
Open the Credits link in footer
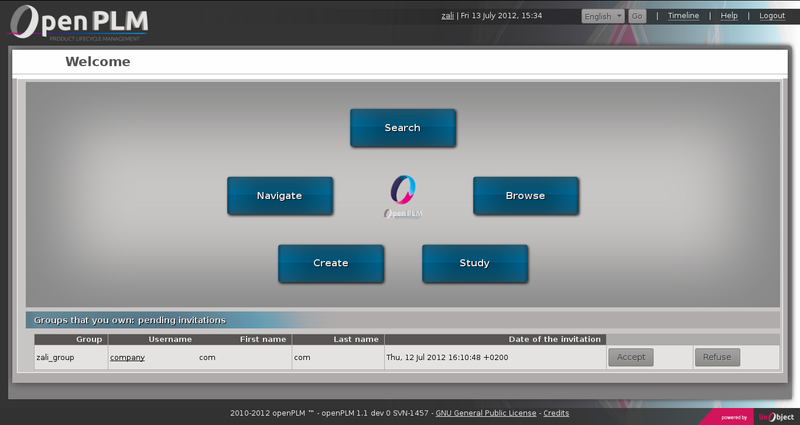556,413
